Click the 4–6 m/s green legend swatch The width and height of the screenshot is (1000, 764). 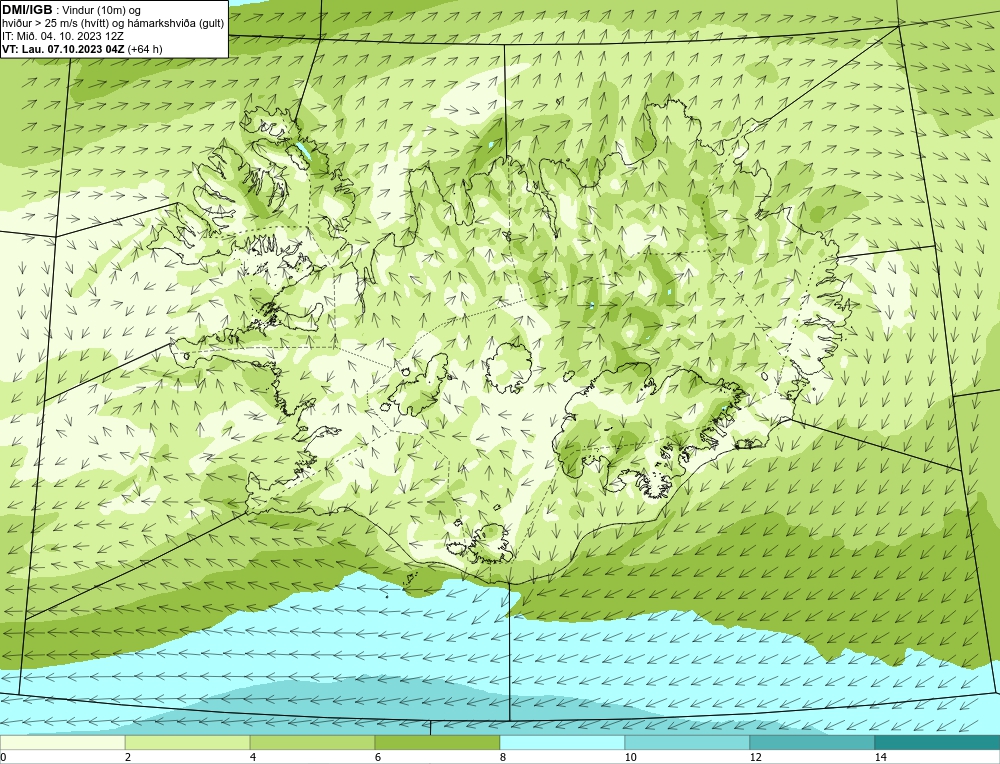point(312,742)
